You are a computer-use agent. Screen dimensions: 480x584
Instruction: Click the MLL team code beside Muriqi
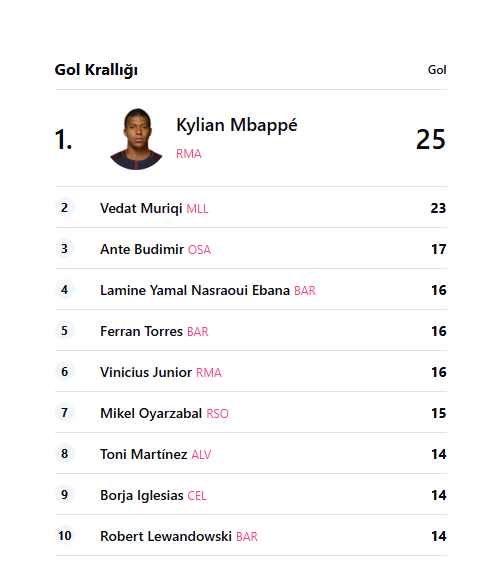click(x=197, y=209)
